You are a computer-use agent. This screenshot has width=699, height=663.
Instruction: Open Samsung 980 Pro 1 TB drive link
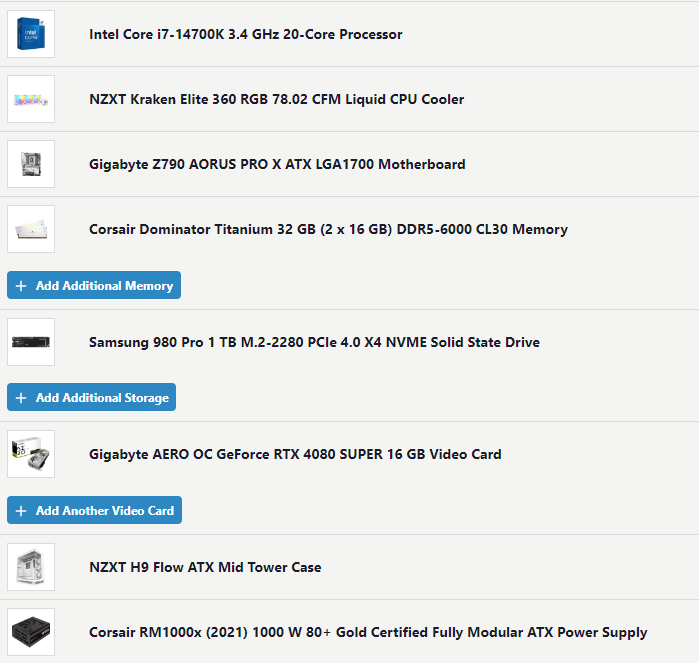(314, 342)
